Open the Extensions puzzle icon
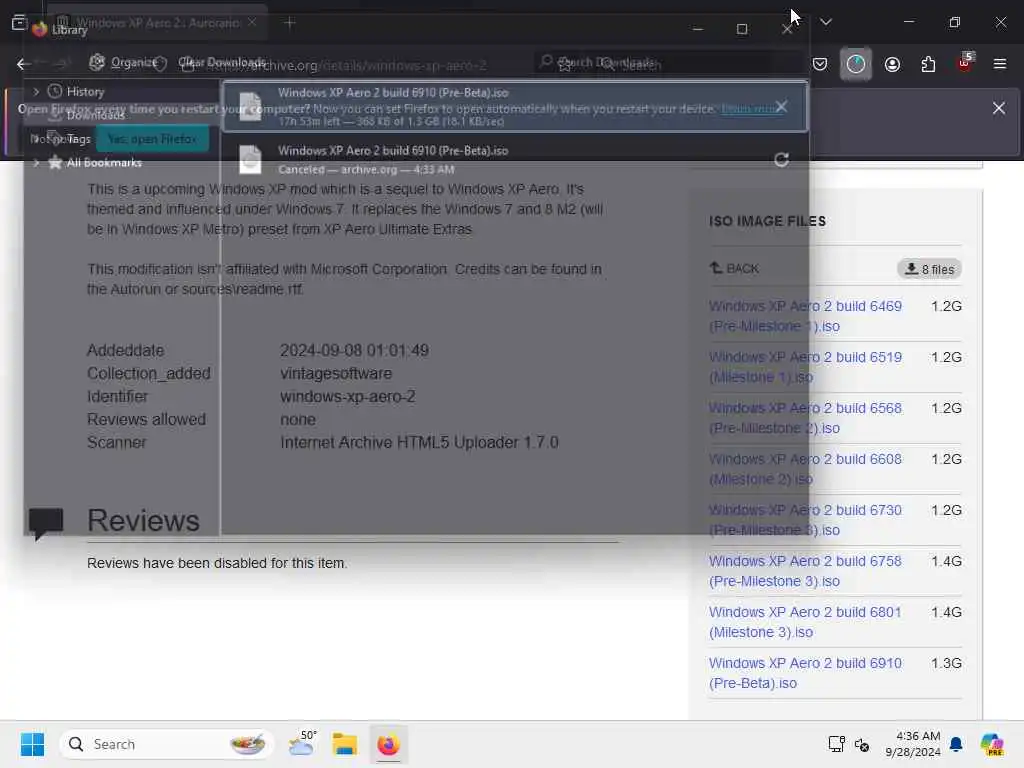This screenshot has width=1024, height=768. point(928,64)
